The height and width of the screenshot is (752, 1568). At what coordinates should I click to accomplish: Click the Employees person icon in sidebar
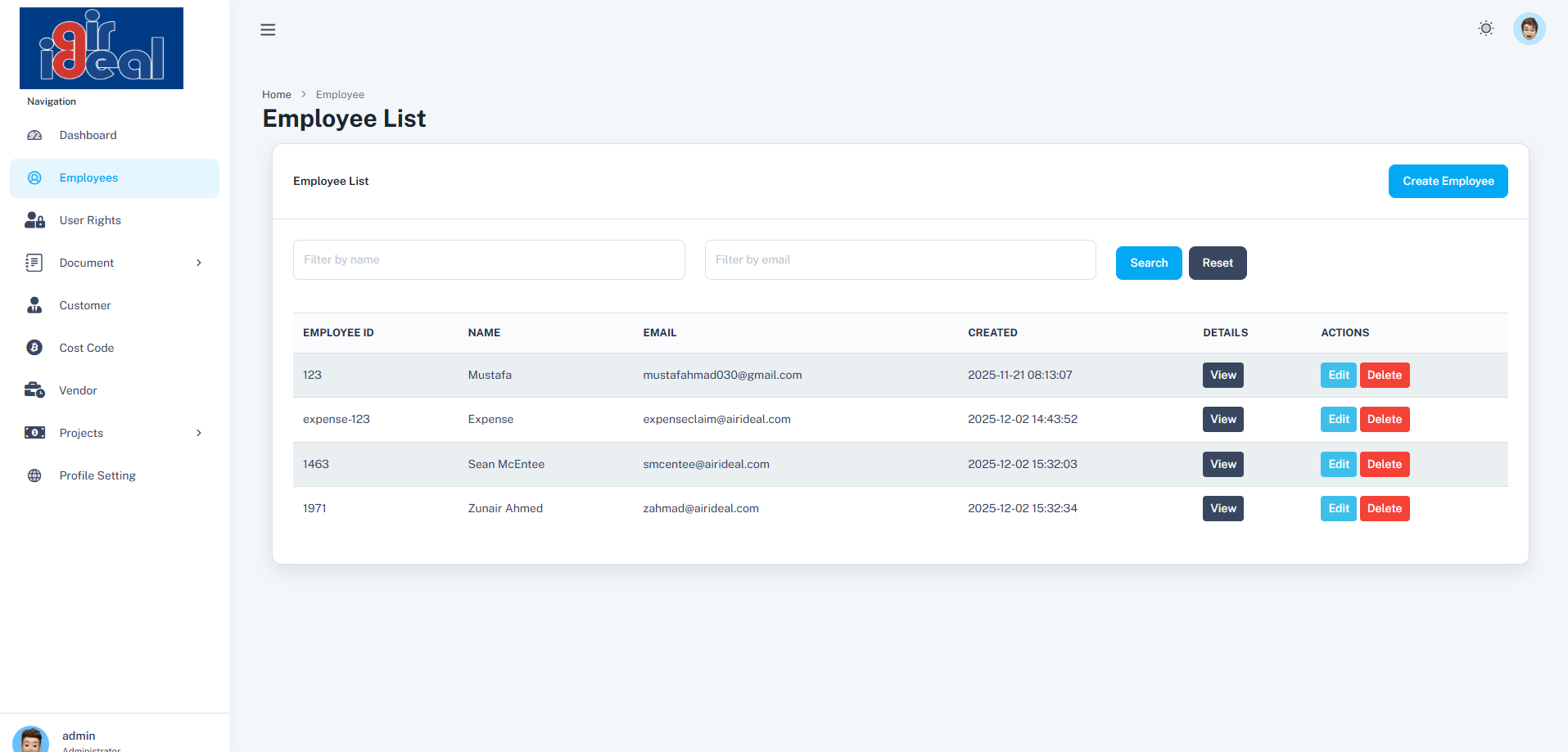[34, 178]
